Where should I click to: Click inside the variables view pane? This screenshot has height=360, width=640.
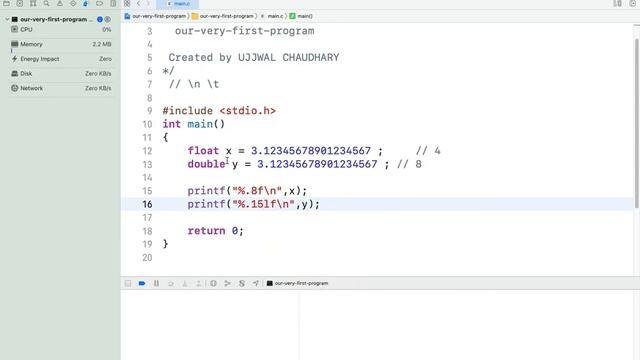210,325
